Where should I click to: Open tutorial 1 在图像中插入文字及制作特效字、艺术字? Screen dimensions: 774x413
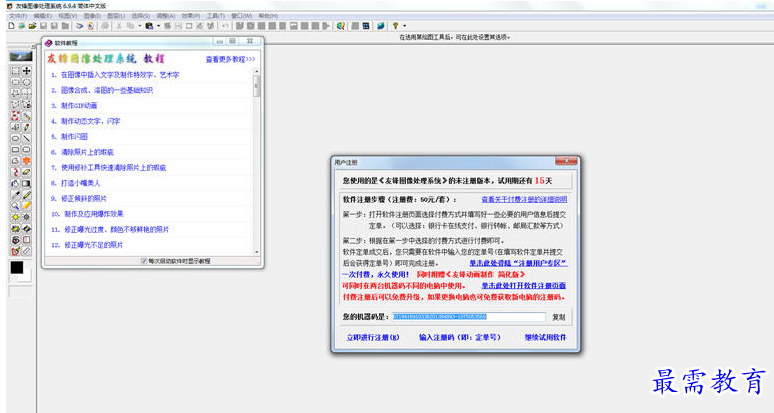115,75
